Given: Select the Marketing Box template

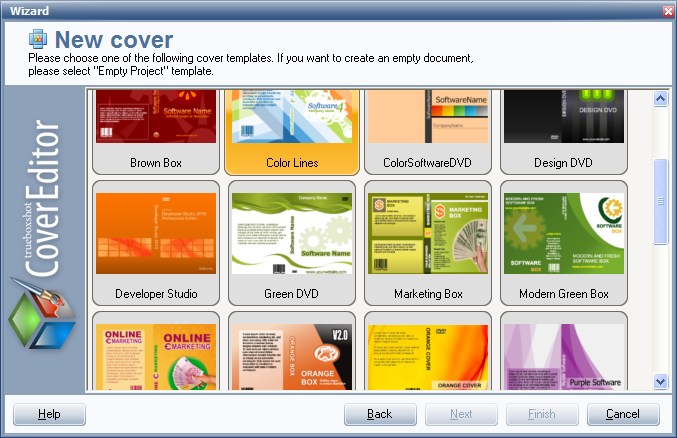Looking at the screenshot, I should [x=428, y=243].
